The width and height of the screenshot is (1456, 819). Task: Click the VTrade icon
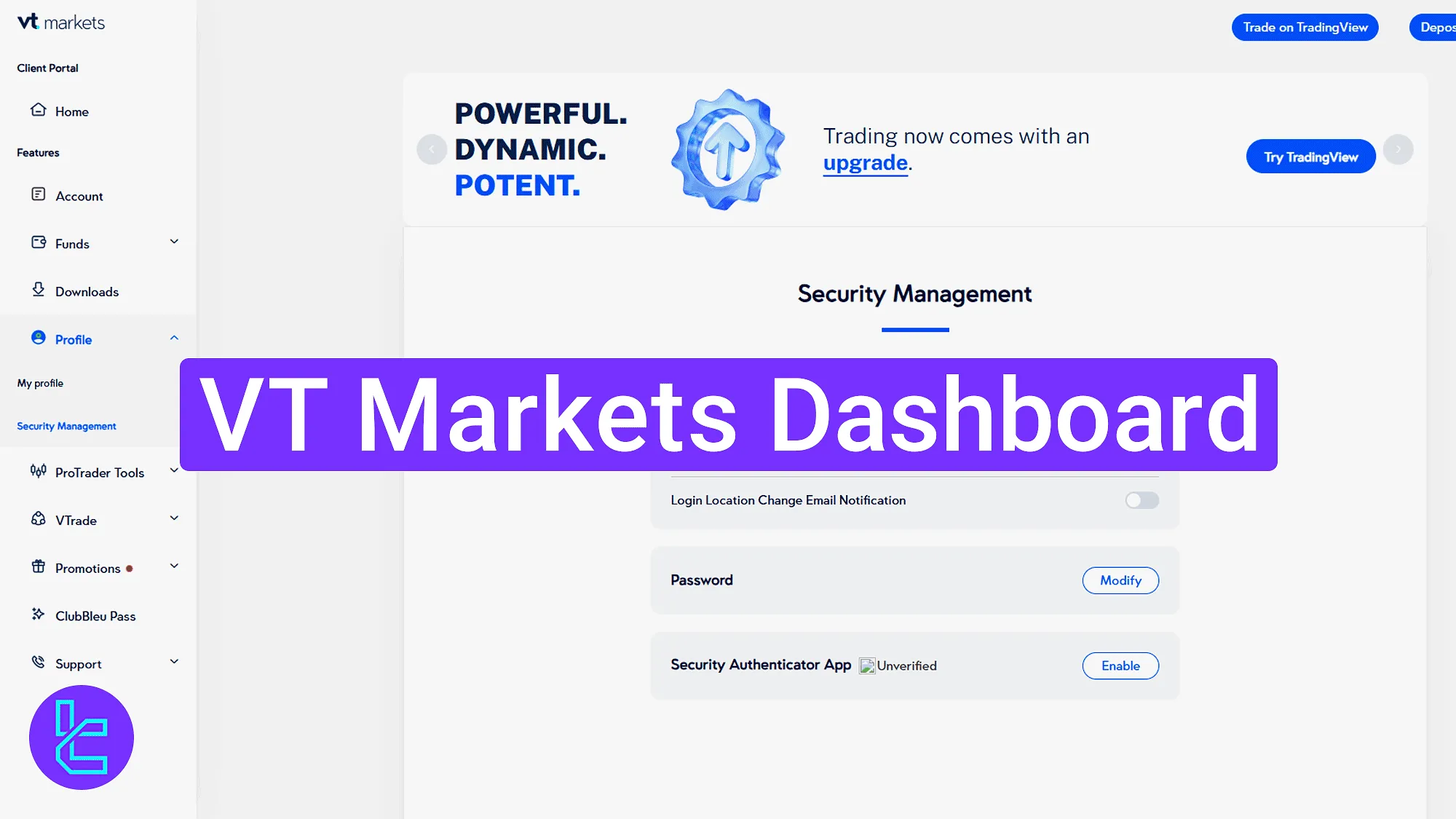click(38, 519)
